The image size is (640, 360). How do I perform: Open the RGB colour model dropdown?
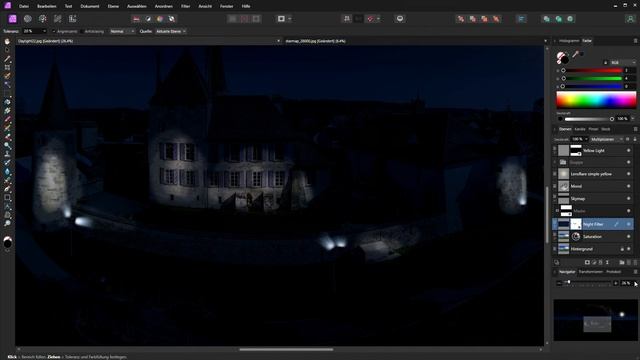(x=623, y=62)
